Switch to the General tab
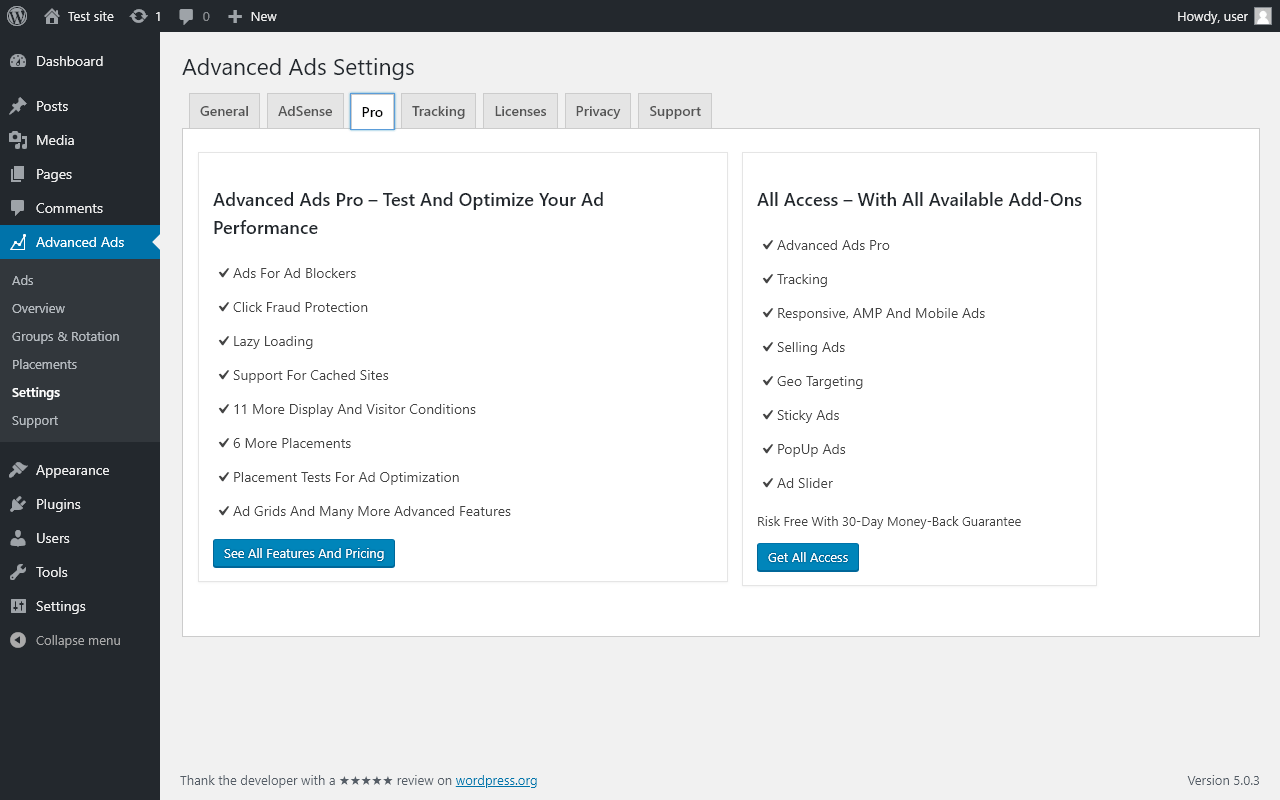The image size is (1280, 800). [x=224, y=111]
